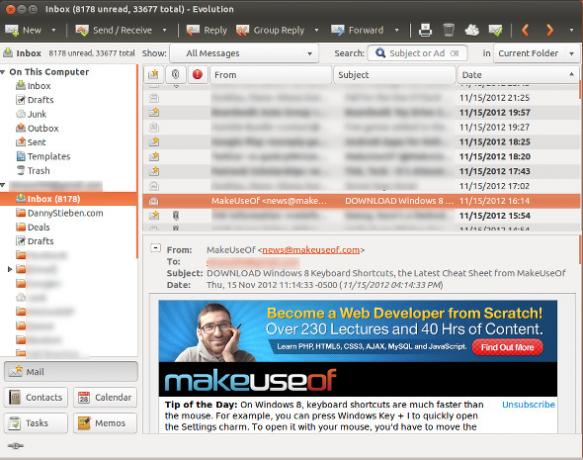Go to previous message arrow
The width and height of the screenshot is (583, 460).
click(525, 30)
